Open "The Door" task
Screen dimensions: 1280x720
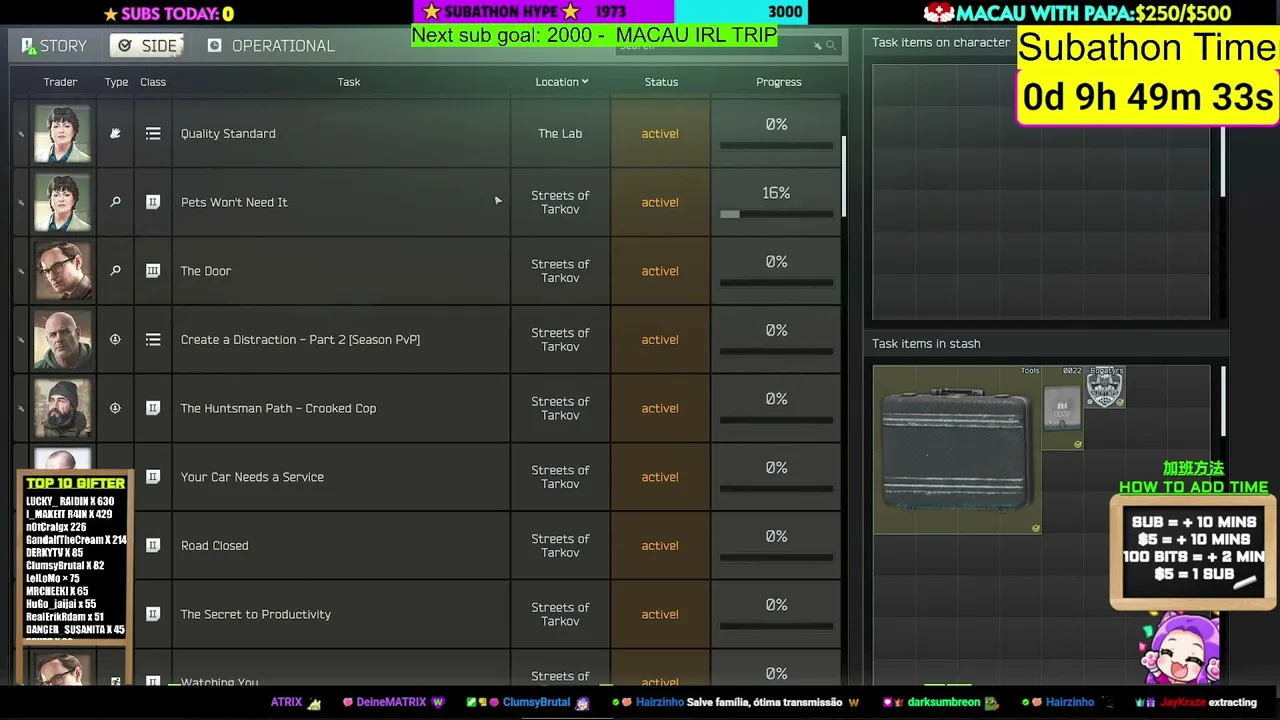click(x=206, y=271)
